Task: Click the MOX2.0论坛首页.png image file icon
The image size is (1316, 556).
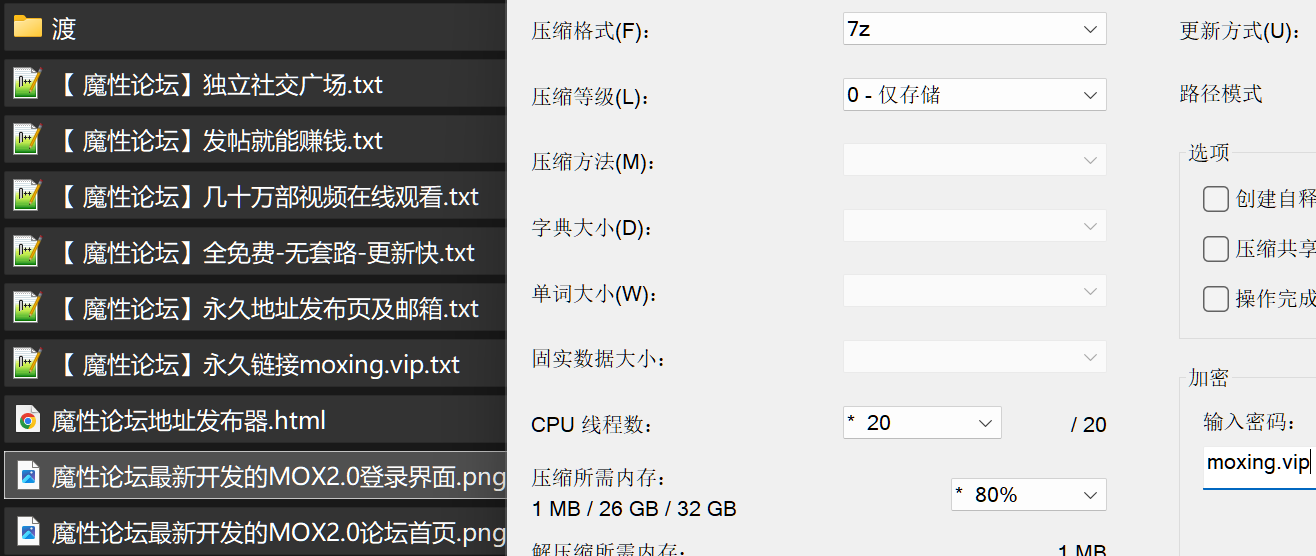Action: pos(28,530)
